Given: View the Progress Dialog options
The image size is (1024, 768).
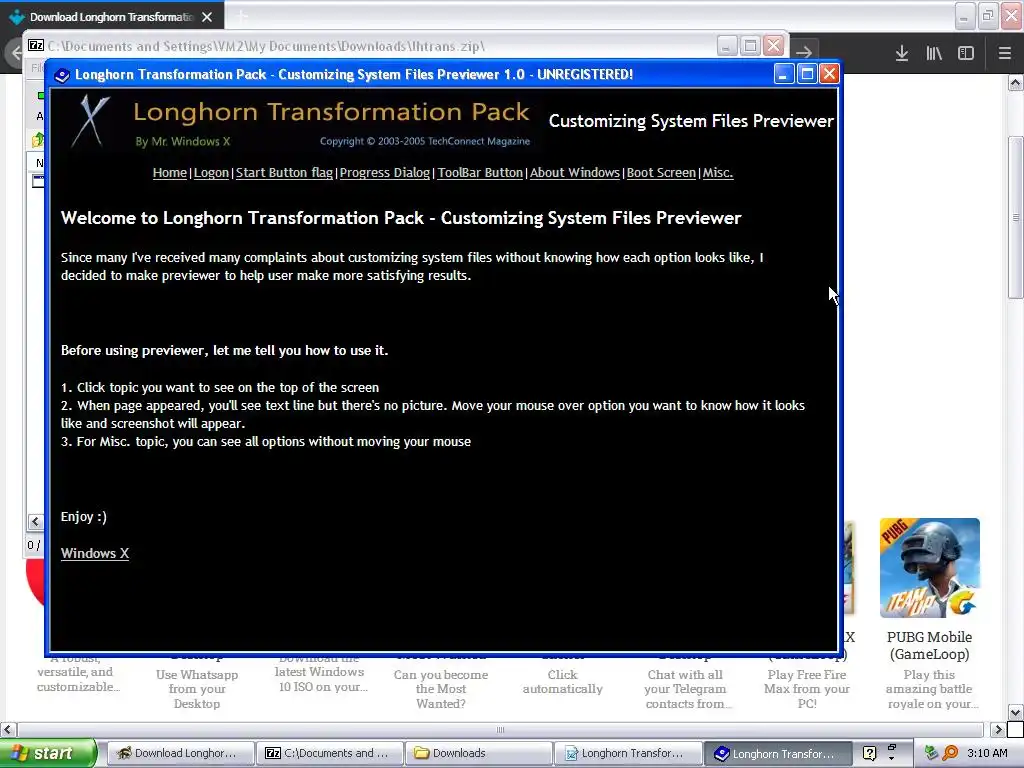Looking at the screenshot, I should pyautogui.click(x=385, y=173).
